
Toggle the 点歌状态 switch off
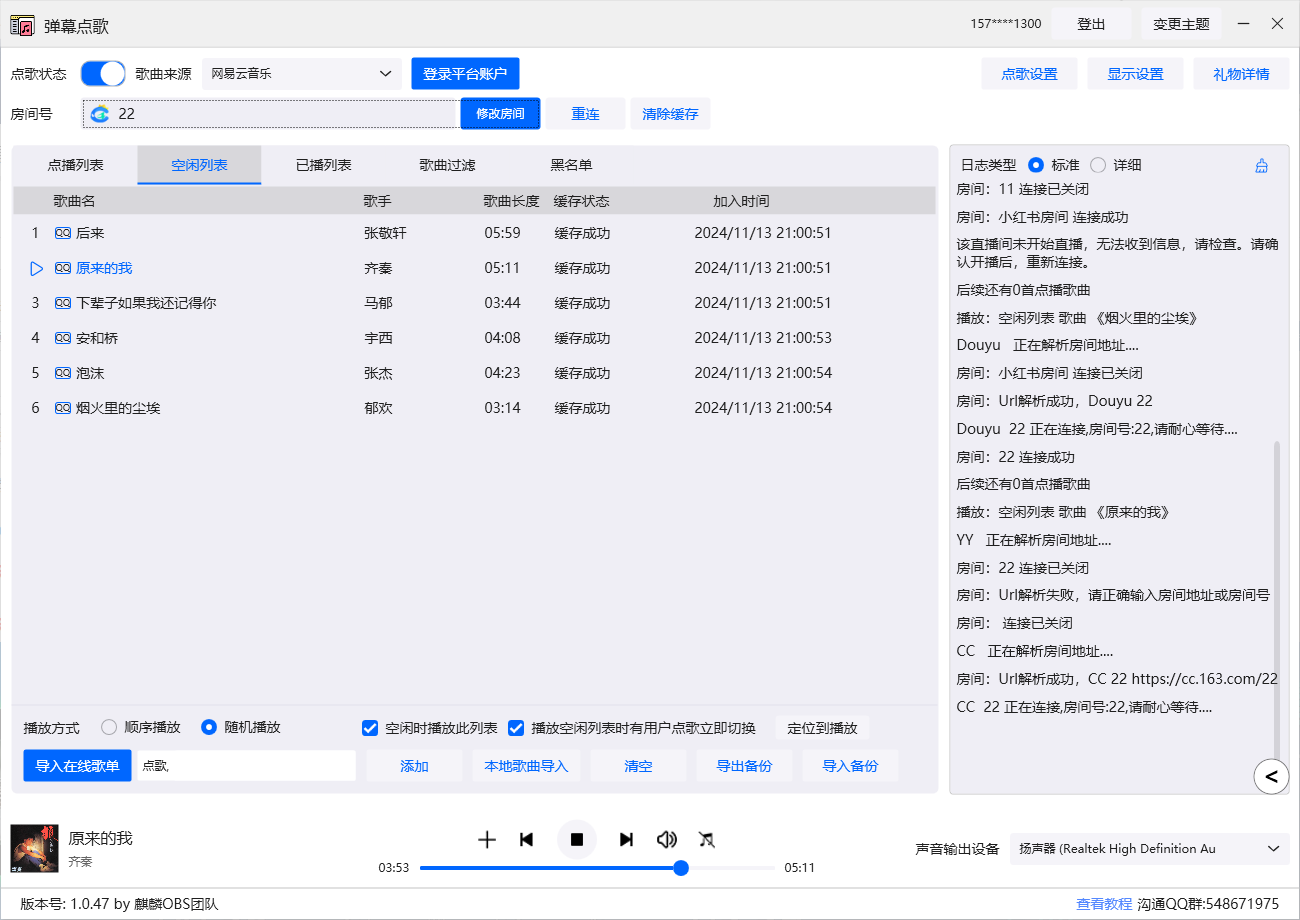pos(103,73)
